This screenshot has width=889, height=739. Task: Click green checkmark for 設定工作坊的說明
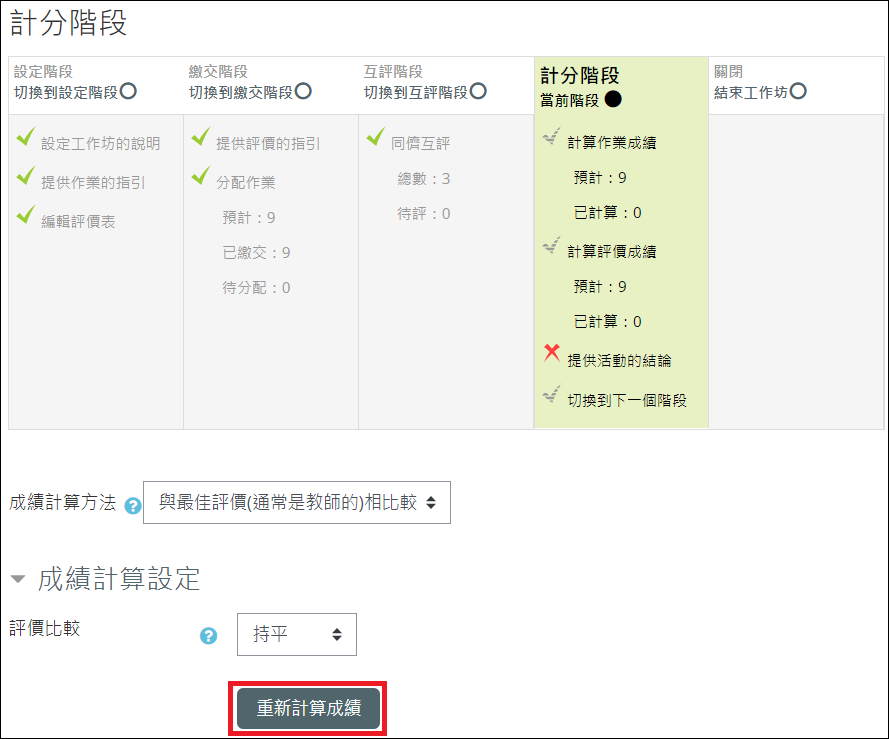(x=26, y=137)
